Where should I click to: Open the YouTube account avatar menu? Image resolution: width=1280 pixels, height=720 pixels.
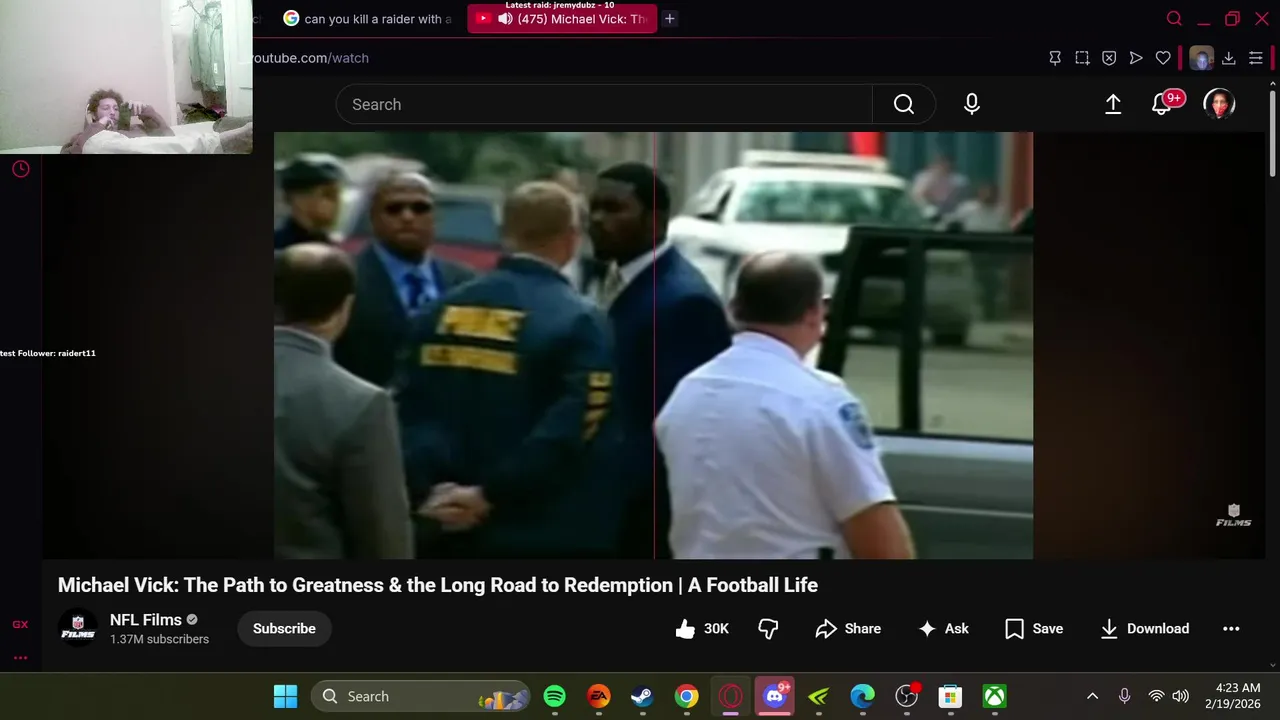pos(1219,104)
